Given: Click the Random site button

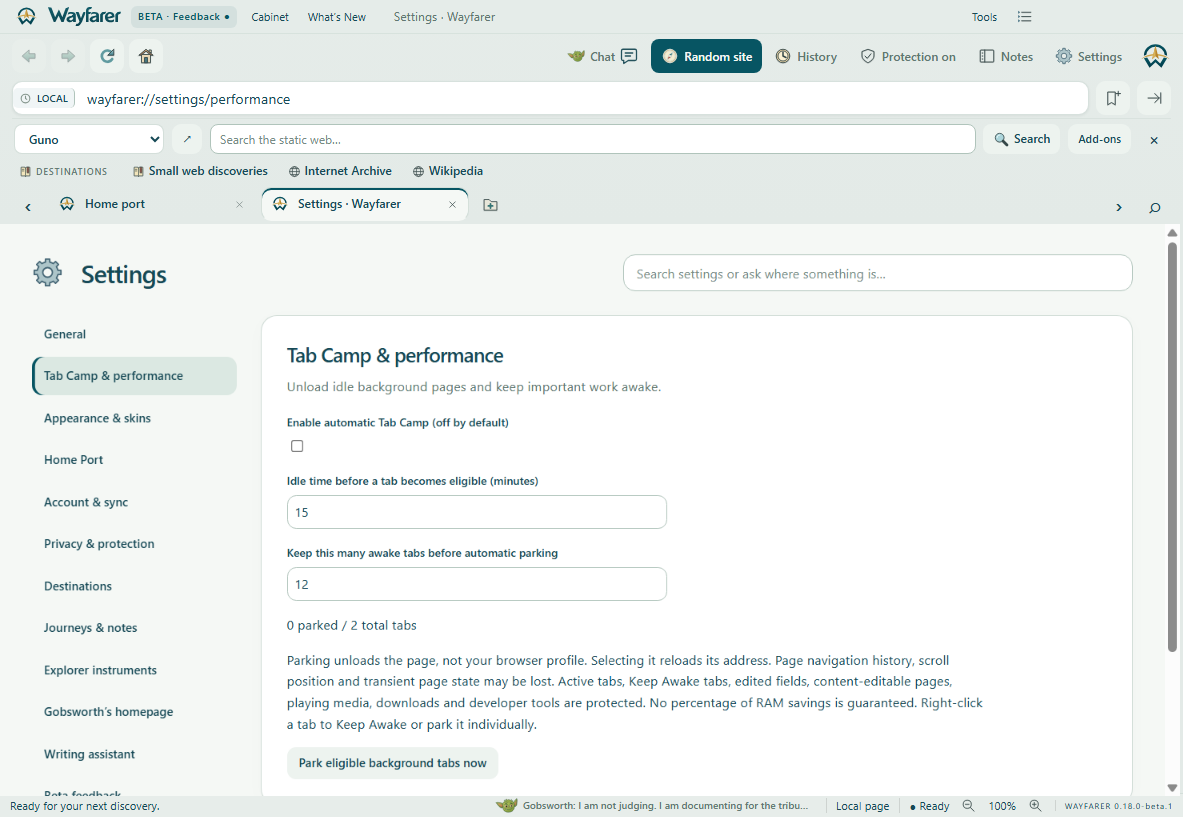Looking at the screenshot, I should [707, 57].
